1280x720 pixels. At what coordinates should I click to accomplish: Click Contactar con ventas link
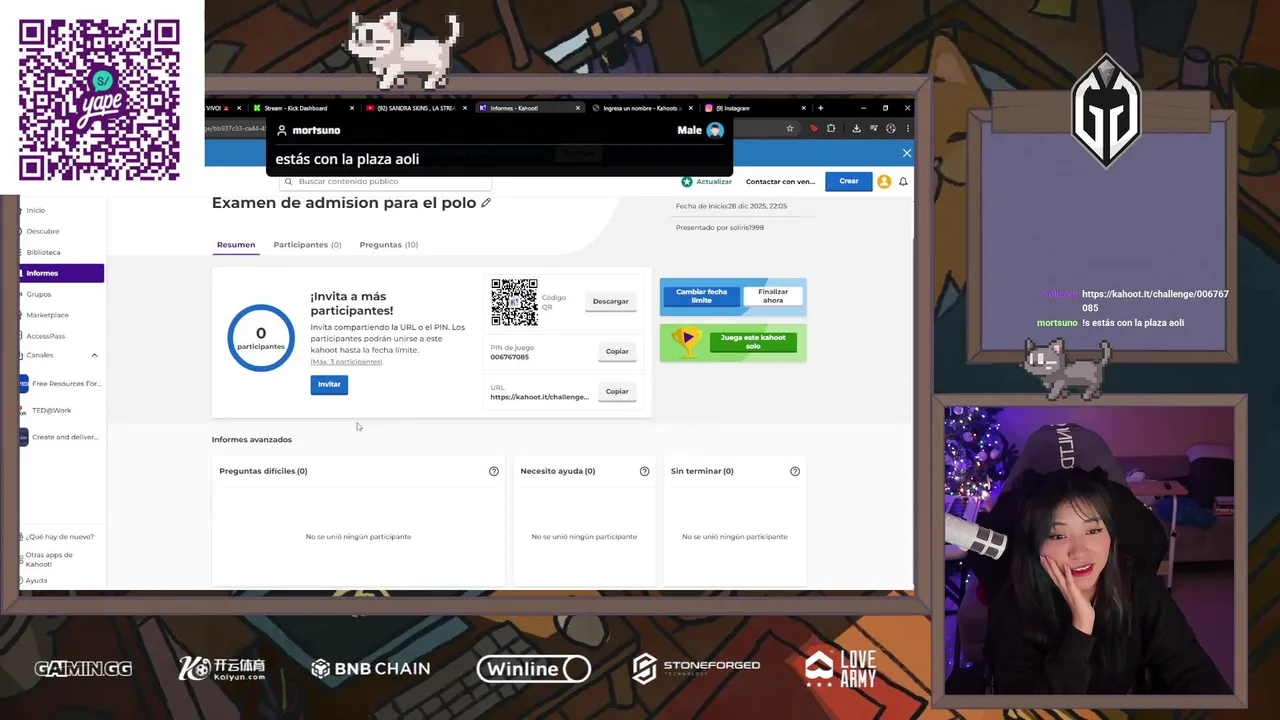click(x=780, y=182)
